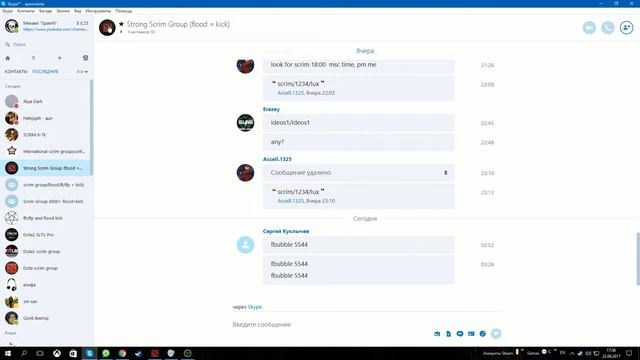This screenshot has width=640, height=360.
Task: Click the Skype link above the message box
Action: coord(255,307)
